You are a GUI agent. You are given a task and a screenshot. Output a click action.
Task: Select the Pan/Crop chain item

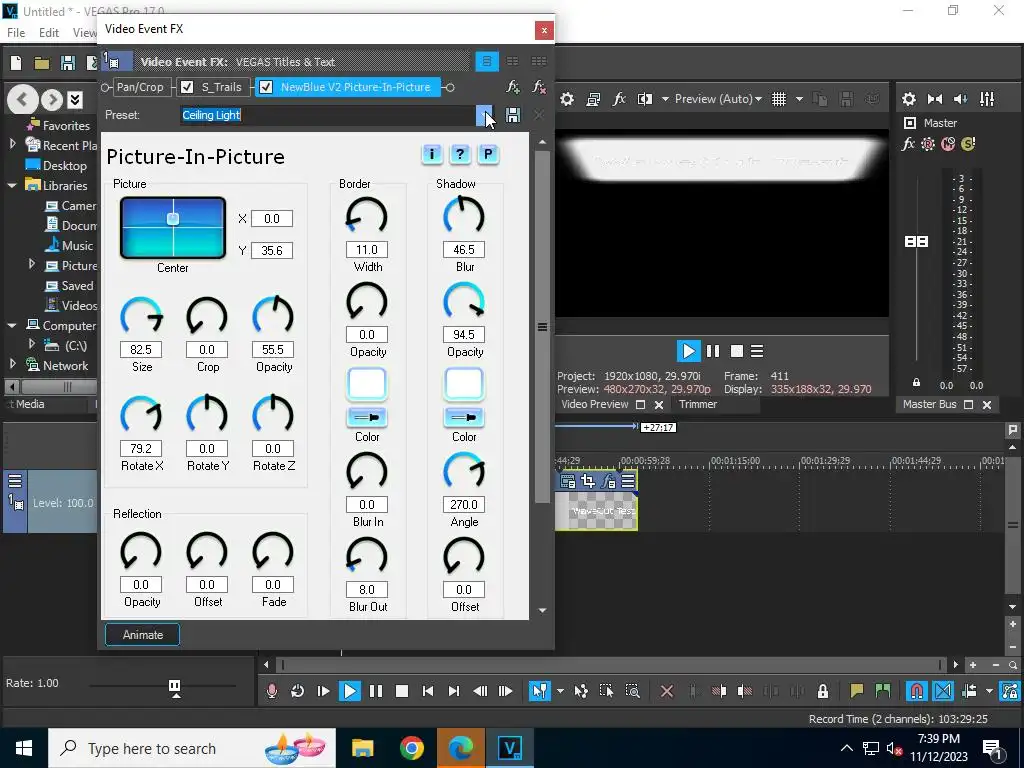pyautogui.click(x=140, y=87)
